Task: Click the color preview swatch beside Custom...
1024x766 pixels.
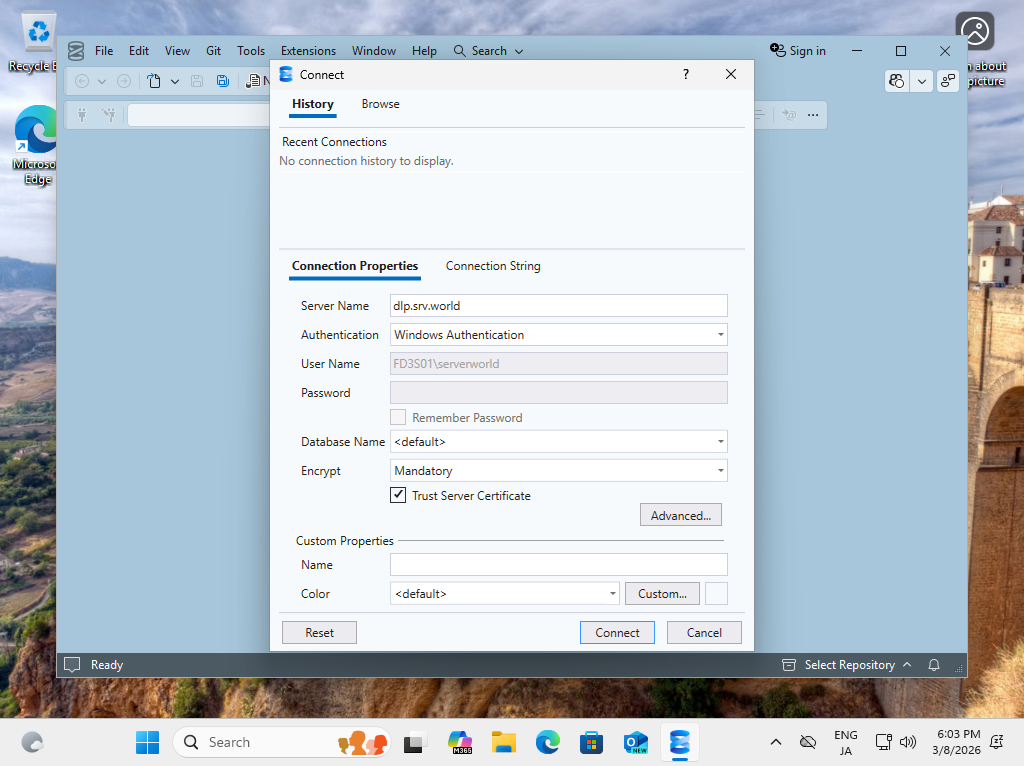Action: point(716,594)
